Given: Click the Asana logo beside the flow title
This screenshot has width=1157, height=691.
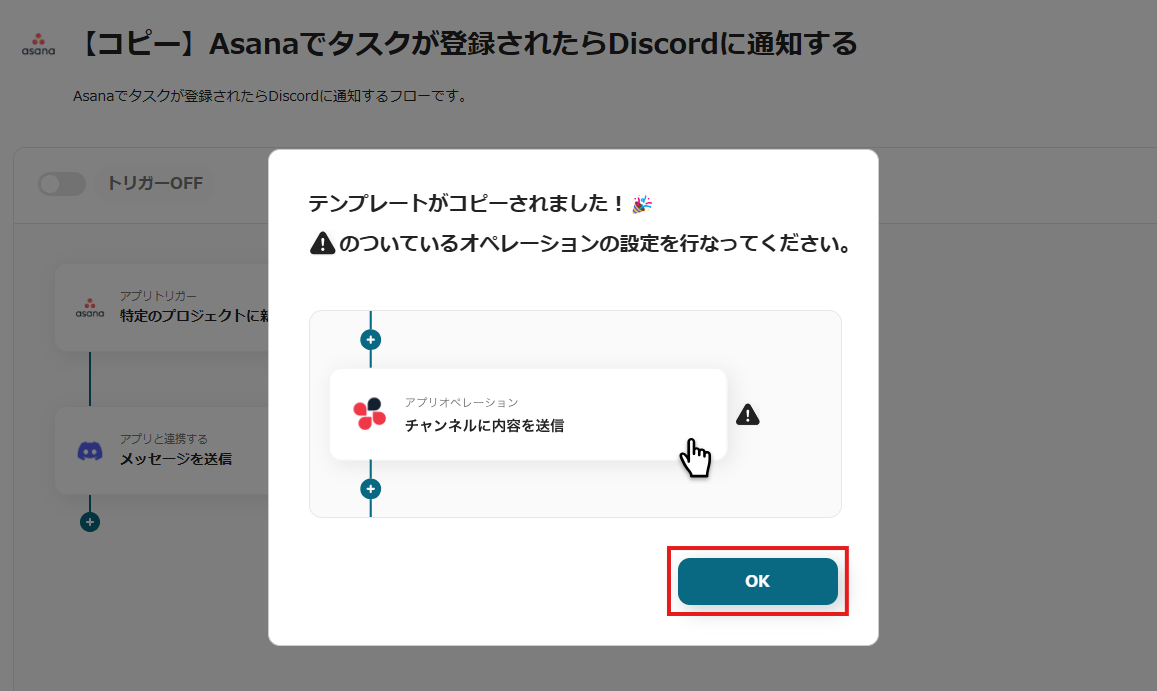Looking at the screenshot, I should 38,44.
